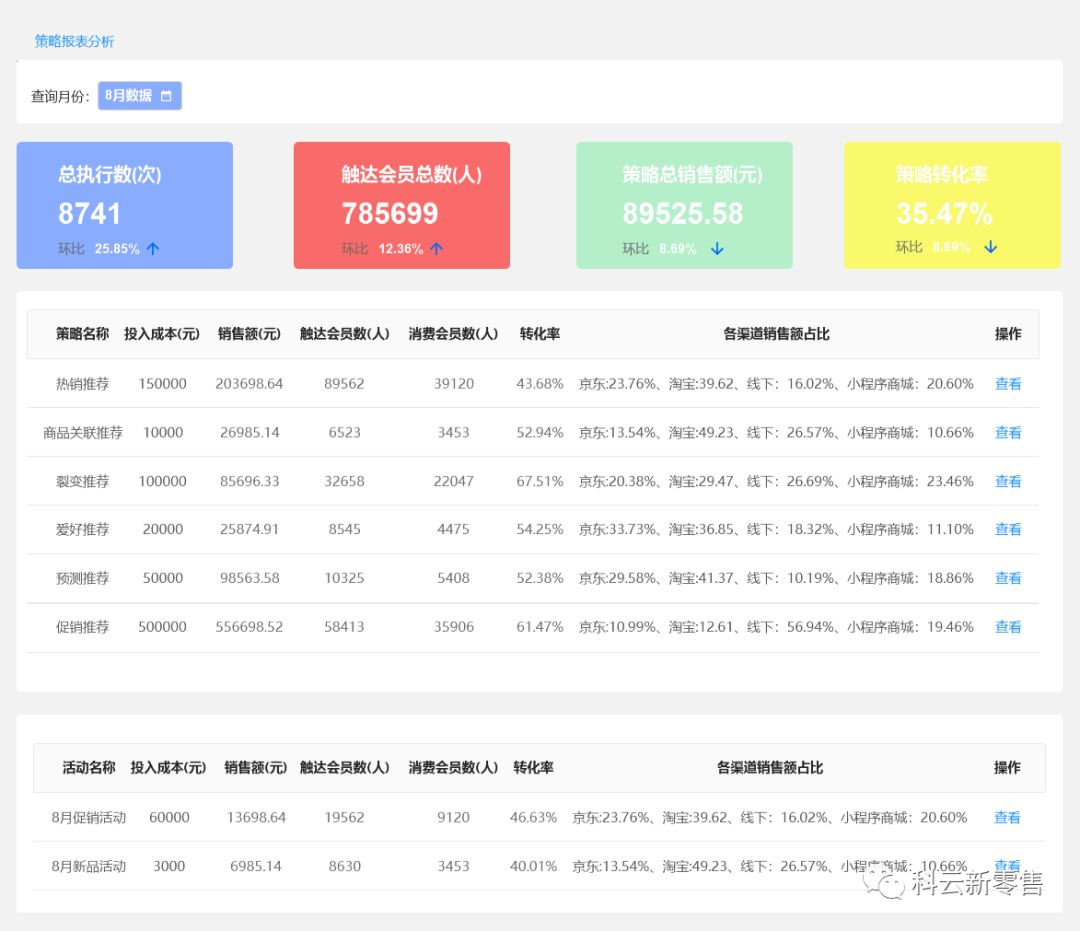Click the up arrow under 触达会员总数
Image resolution: width=1080 pixels, height=931 pixels.
(436, 249)
